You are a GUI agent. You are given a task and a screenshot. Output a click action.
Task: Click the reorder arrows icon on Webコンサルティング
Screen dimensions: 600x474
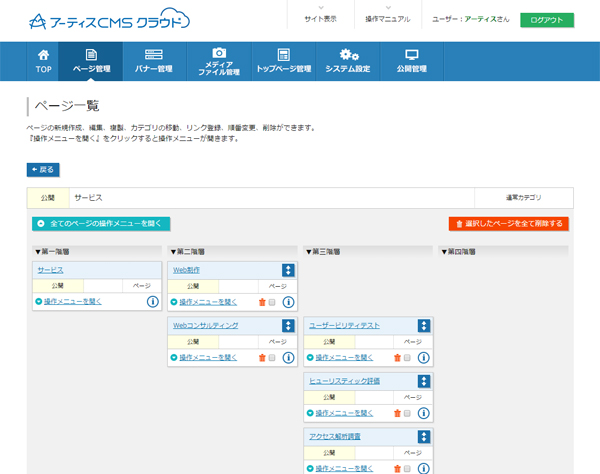[288, 326]
